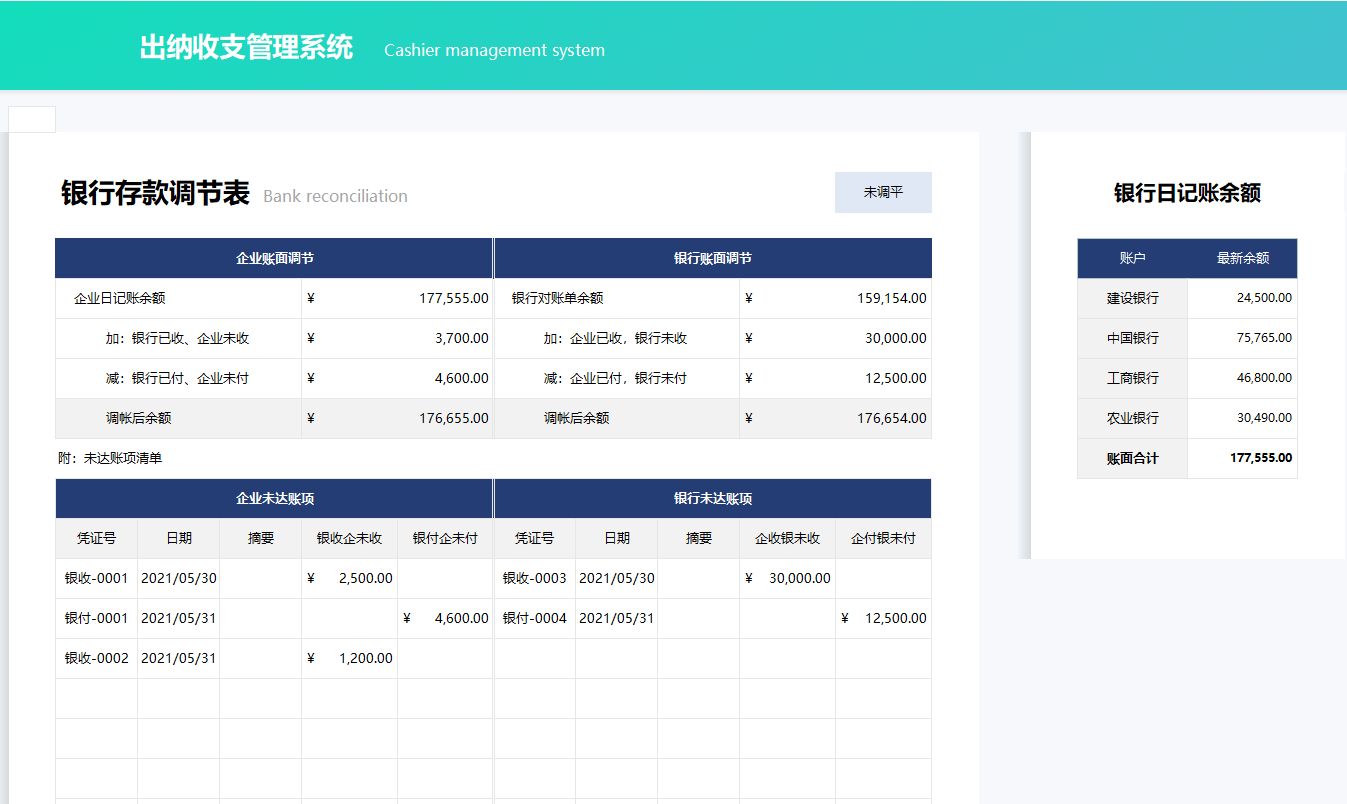Select the 工商银行 account row

tap(1131, 377)
